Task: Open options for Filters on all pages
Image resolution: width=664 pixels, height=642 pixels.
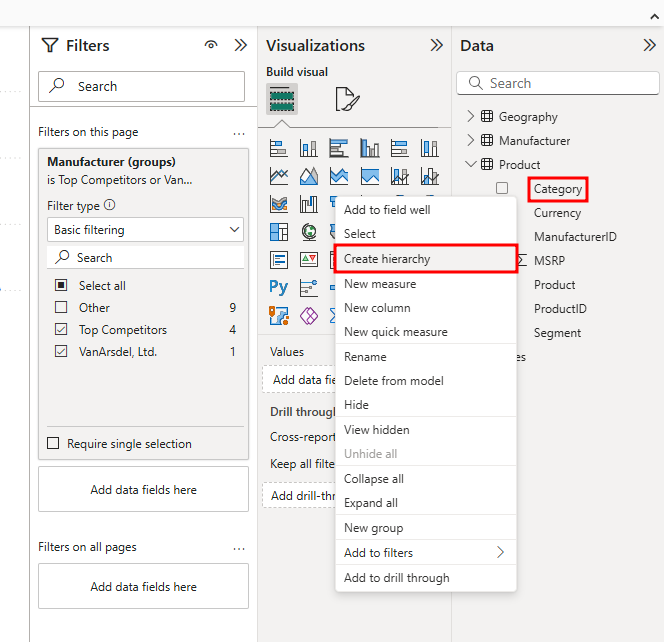Action: [239, 548]
